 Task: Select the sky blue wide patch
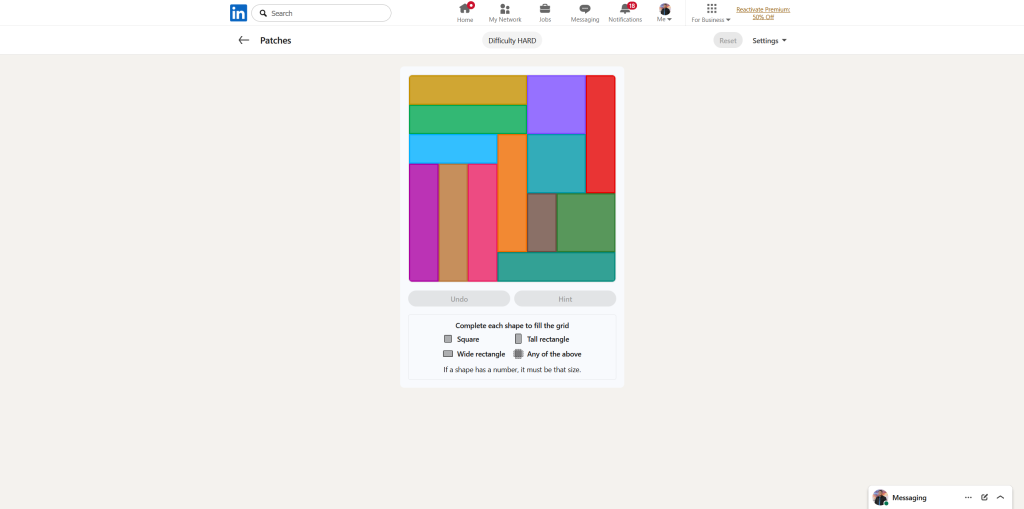point(453,149)
